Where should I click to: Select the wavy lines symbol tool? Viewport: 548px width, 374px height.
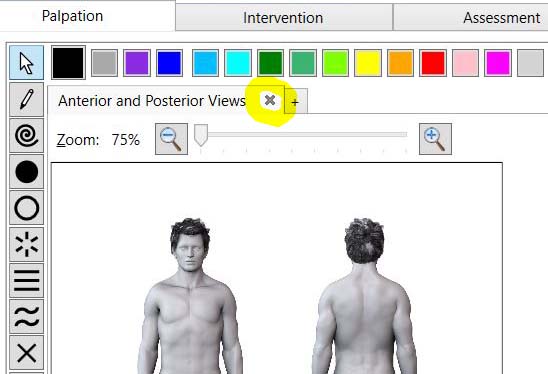coord(27,317)
